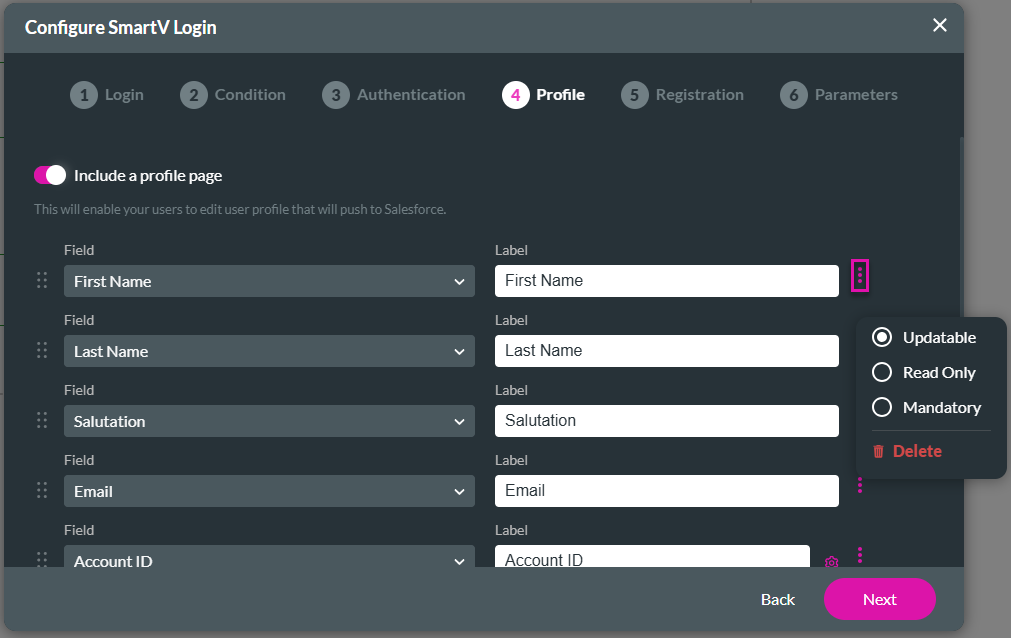The width and height of the screenshot is (1011, 638).
Task: Select the Mandatory radio button
Action: click(x=882, y=407)
